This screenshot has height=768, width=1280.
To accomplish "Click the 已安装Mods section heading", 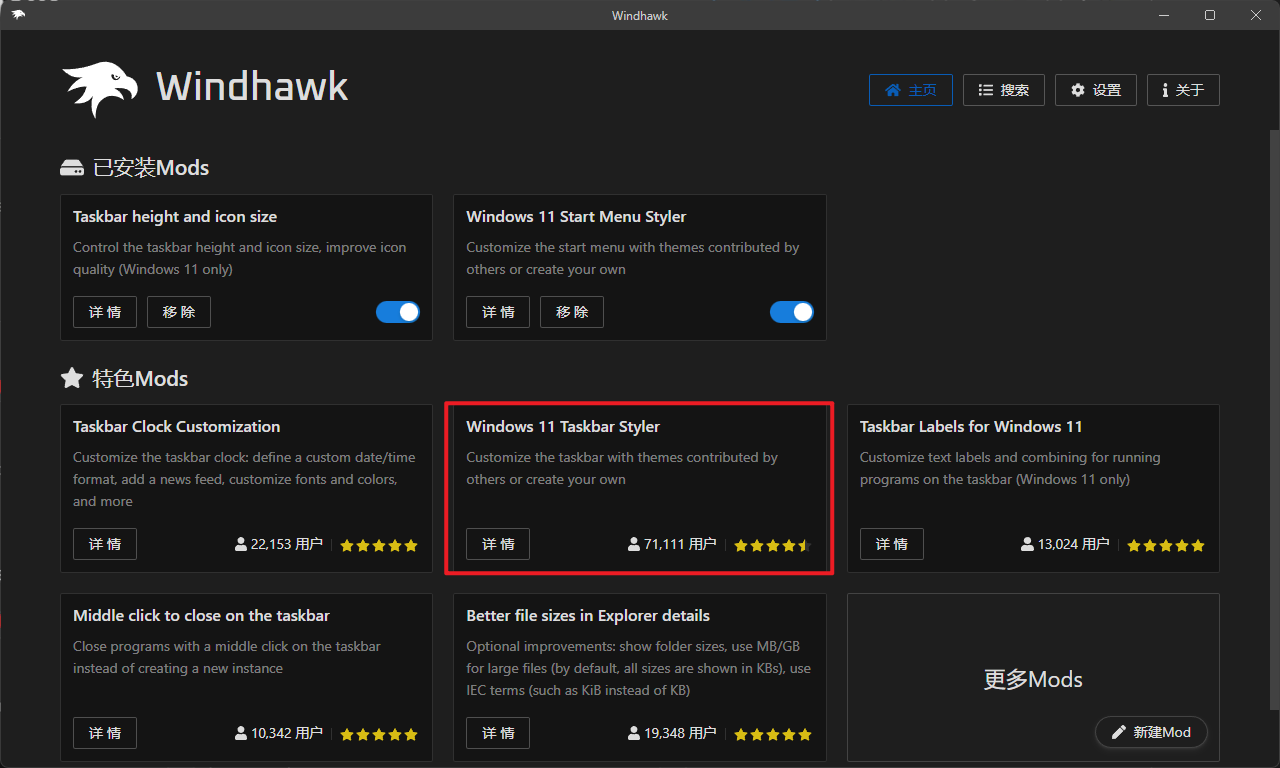I will pyautogui.click(x=151, y=167).
